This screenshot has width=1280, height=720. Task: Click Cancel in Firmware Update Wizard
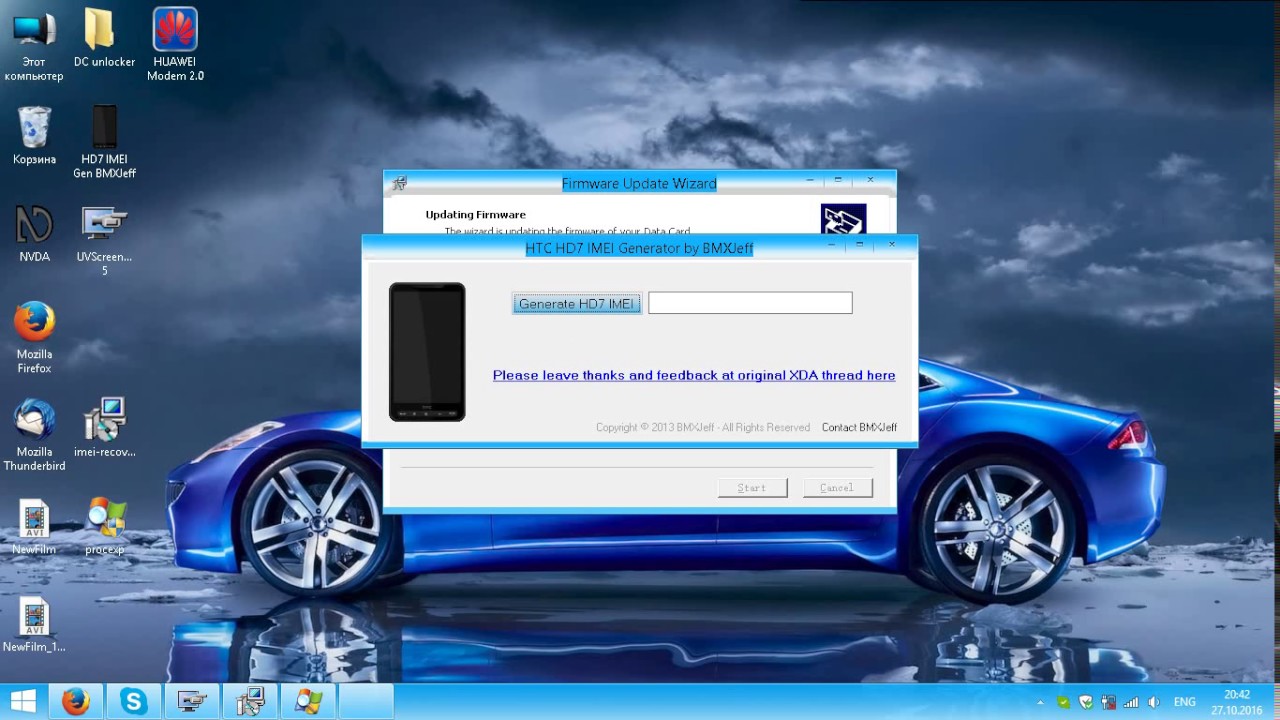click(837, 487)
